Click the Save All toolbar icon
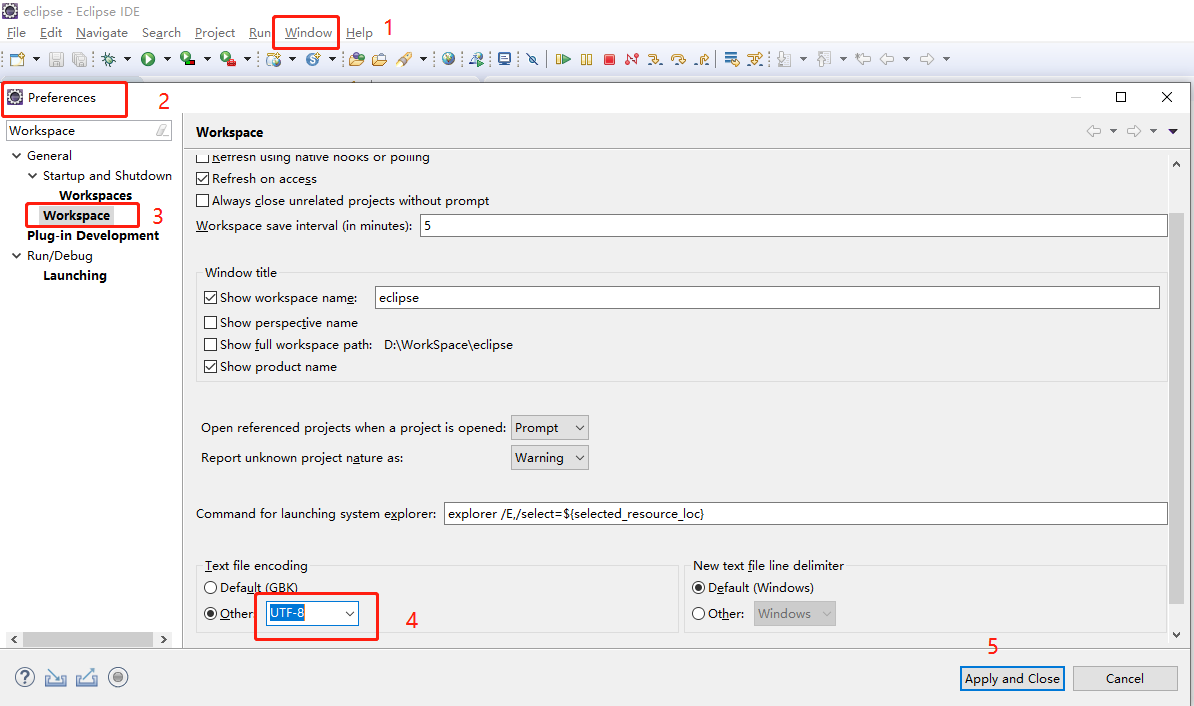The width and height of the screenshot is (1194, 706). pyautogui.click(x=79, y=59)
